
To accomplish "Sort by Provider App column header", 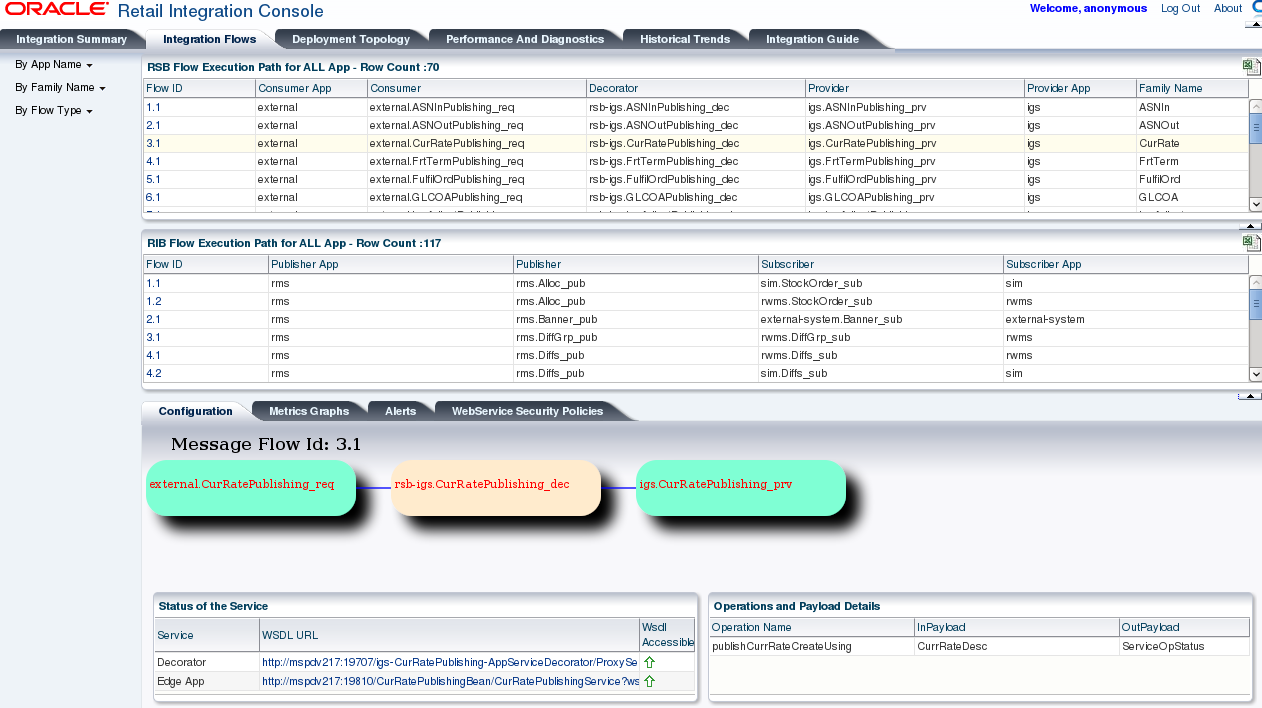I will tap(1080, 88).
